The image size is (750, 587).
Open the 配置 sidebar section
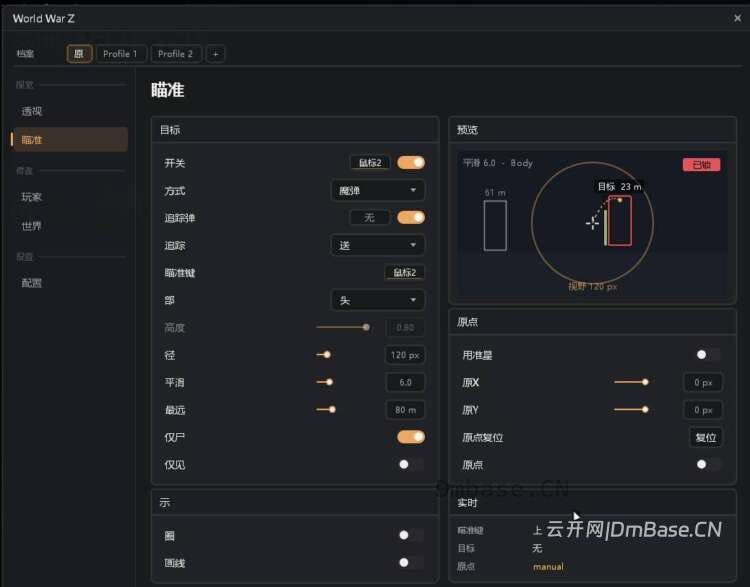point(70,283)
